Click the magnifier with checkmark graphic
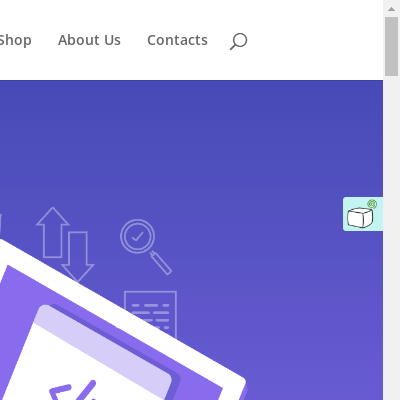This screenshot has height=400, width=400. click(146, 247)
